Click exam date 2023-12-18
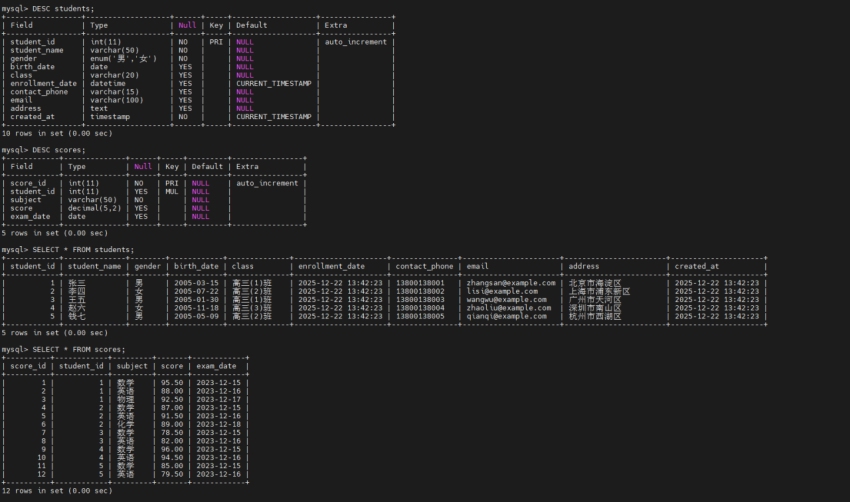 pyautogui.click(x=218, y=424)
